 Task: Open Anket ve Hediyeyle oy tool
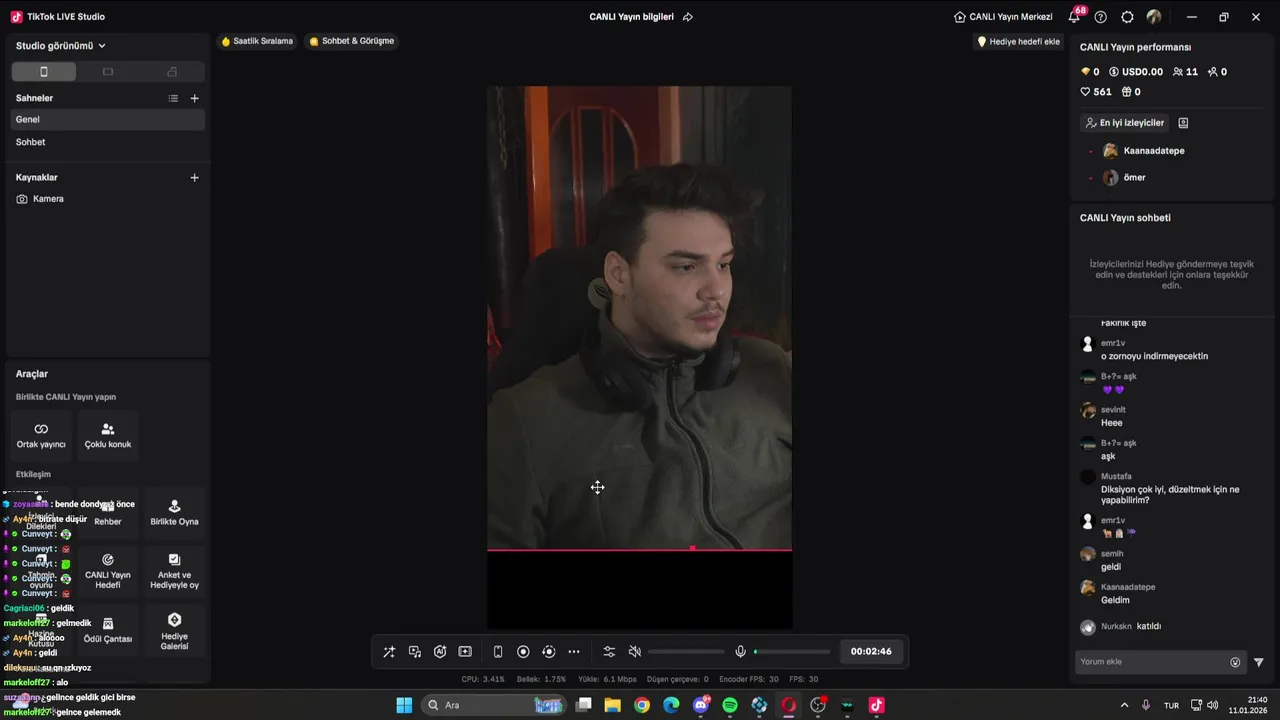click(174, 571)
